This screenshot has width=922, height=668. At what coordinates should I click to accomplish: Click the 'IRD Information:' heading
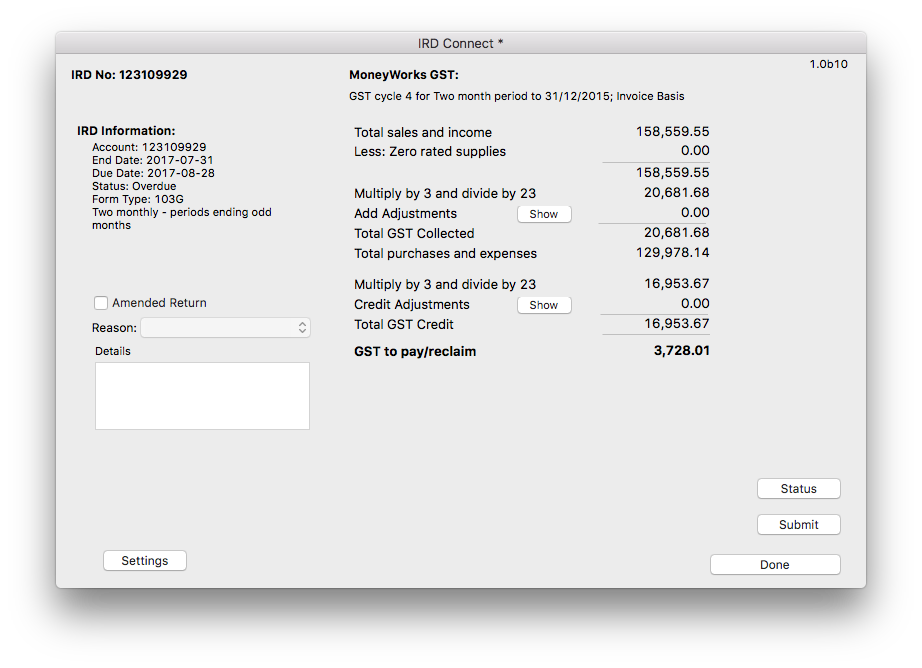[126, 131]
